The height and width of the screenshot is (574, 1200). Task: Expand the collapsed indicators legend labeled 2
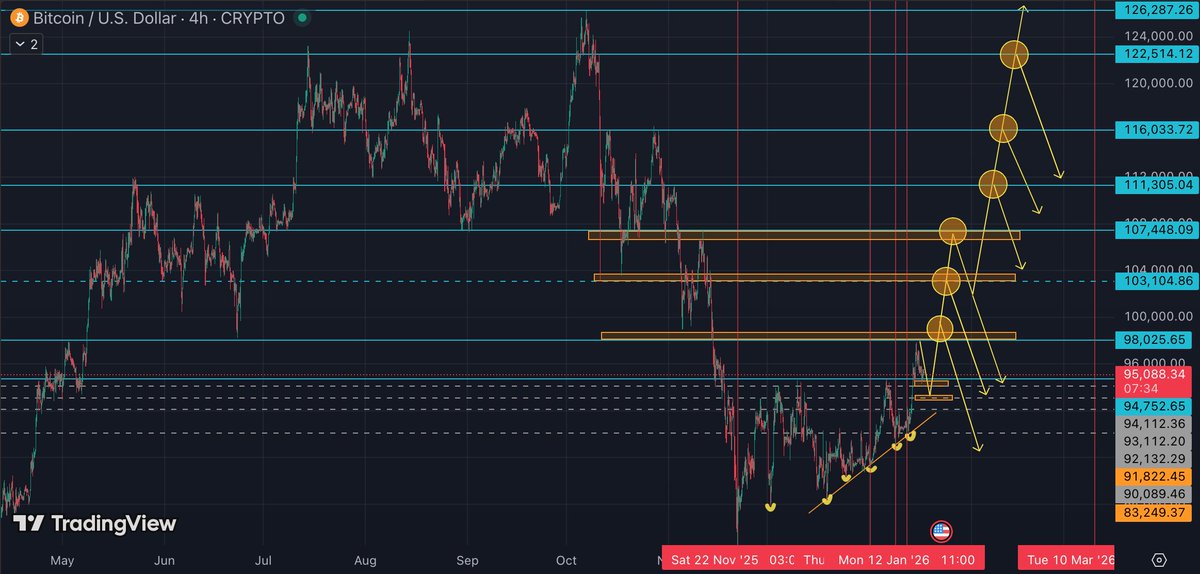click(27, 44)
